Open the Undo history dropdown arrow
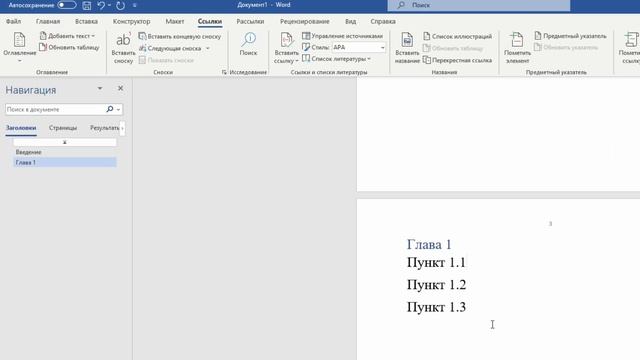The height and width of the screenshot is (360, 640). point(109,5)
